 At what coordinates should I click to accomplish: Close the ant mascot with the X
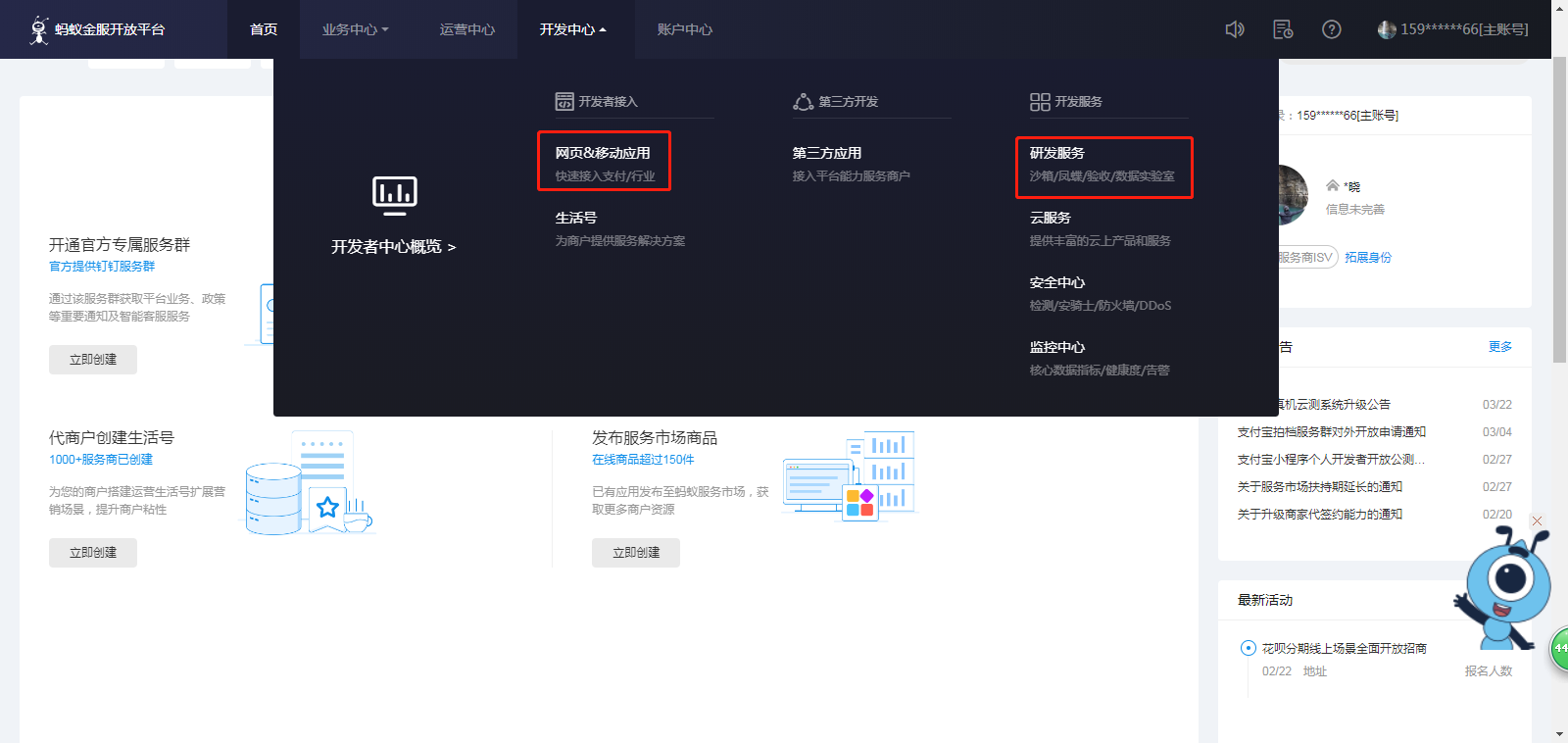tap(1538, 521)
